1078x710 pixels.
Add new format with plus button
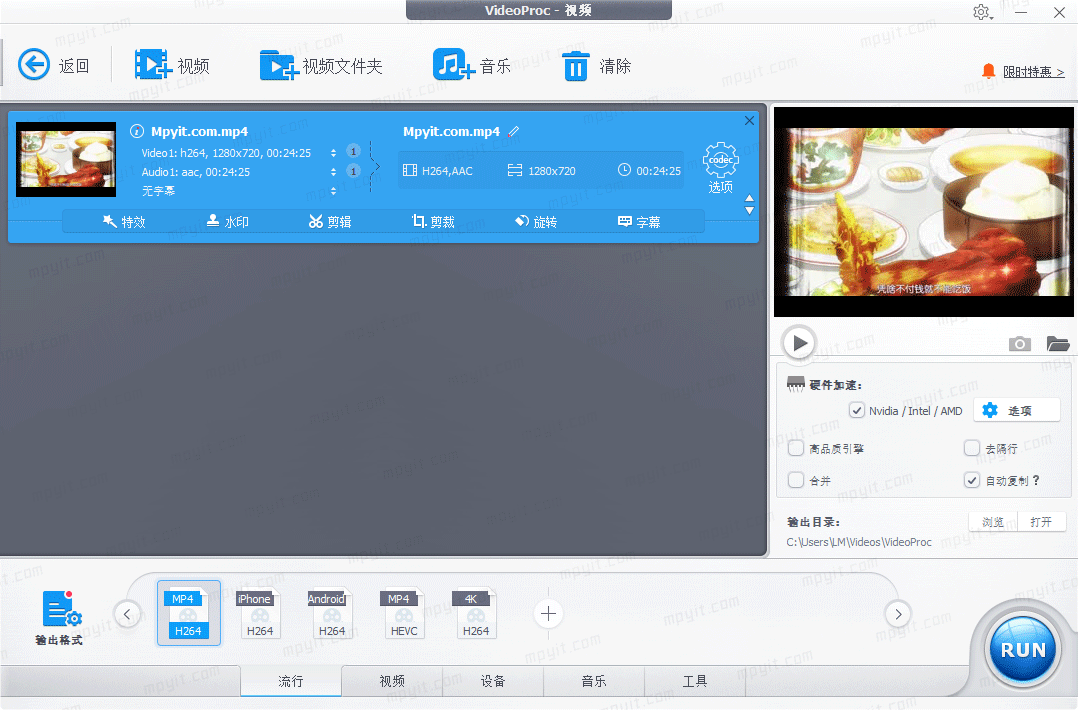[548, 613]
